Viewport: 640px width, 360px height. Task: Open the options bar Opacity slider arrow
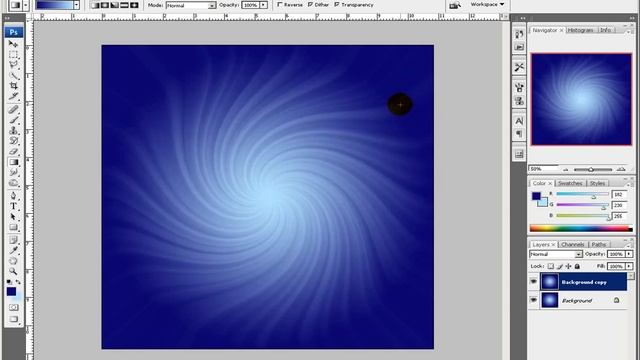click(264, 5)
